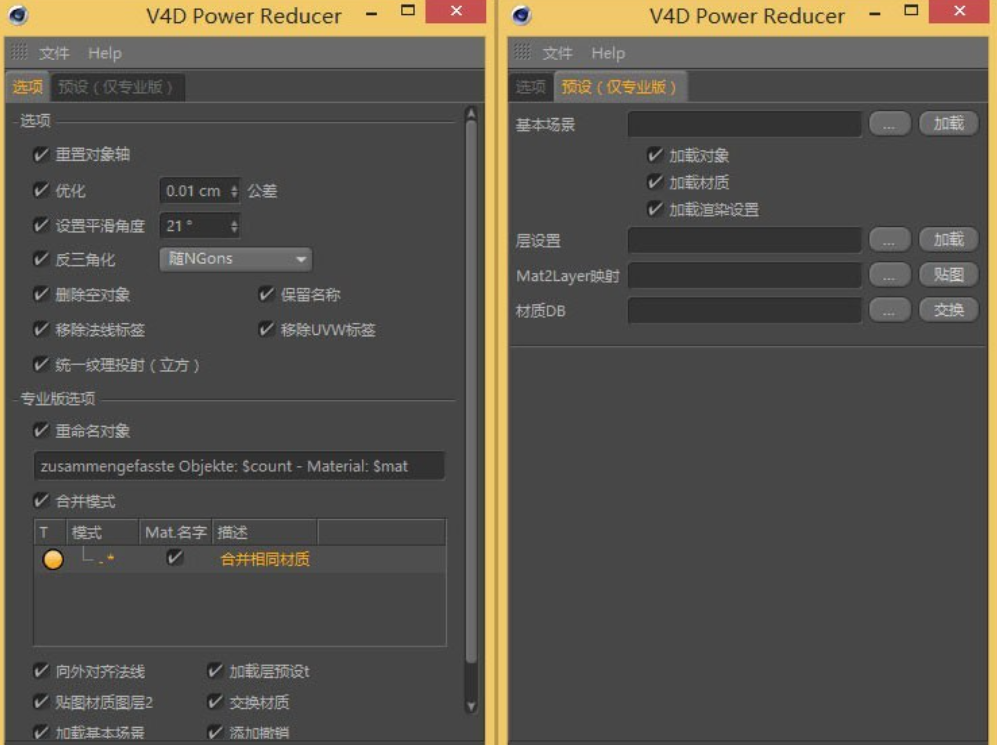Click the 层设置 path input field

745,240
